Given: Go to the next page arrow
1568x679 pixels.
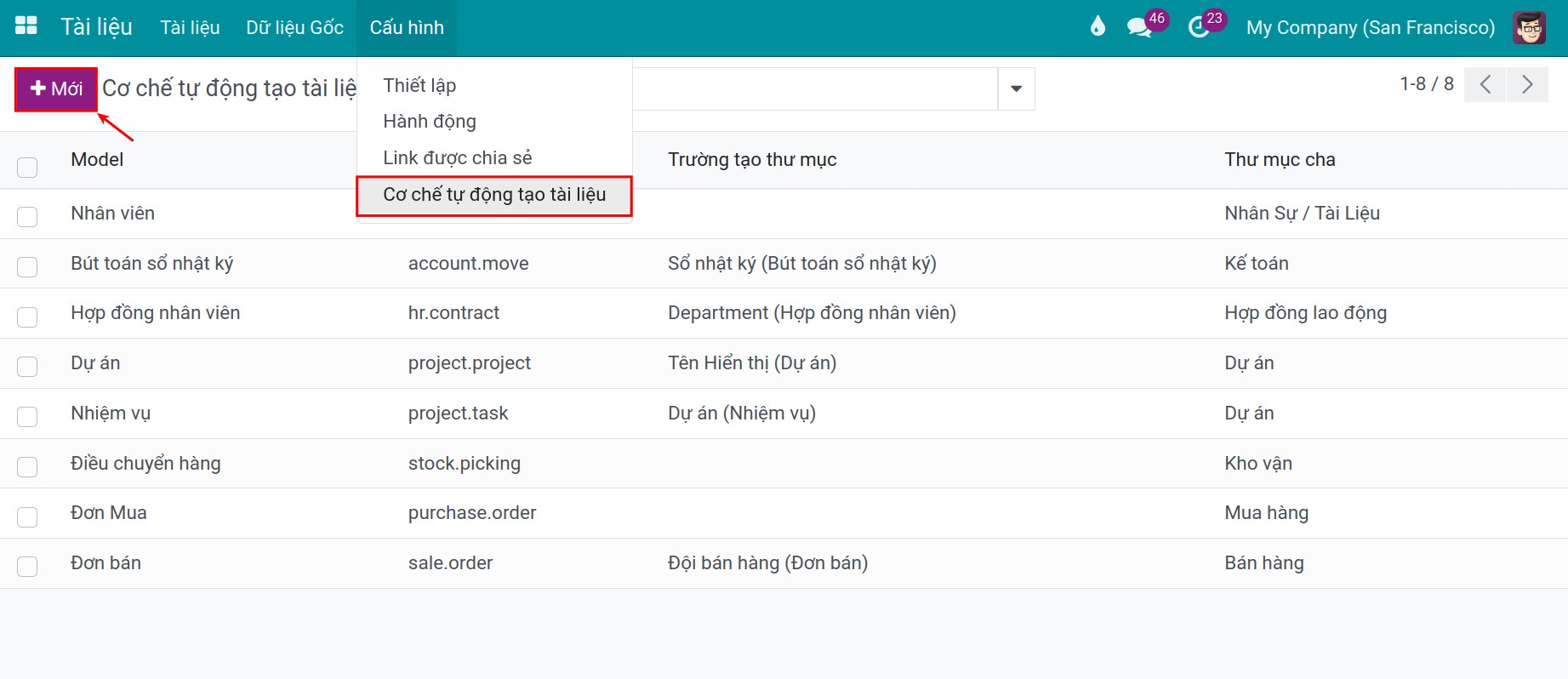Looking at the screenshot, I should (1527, 84).
